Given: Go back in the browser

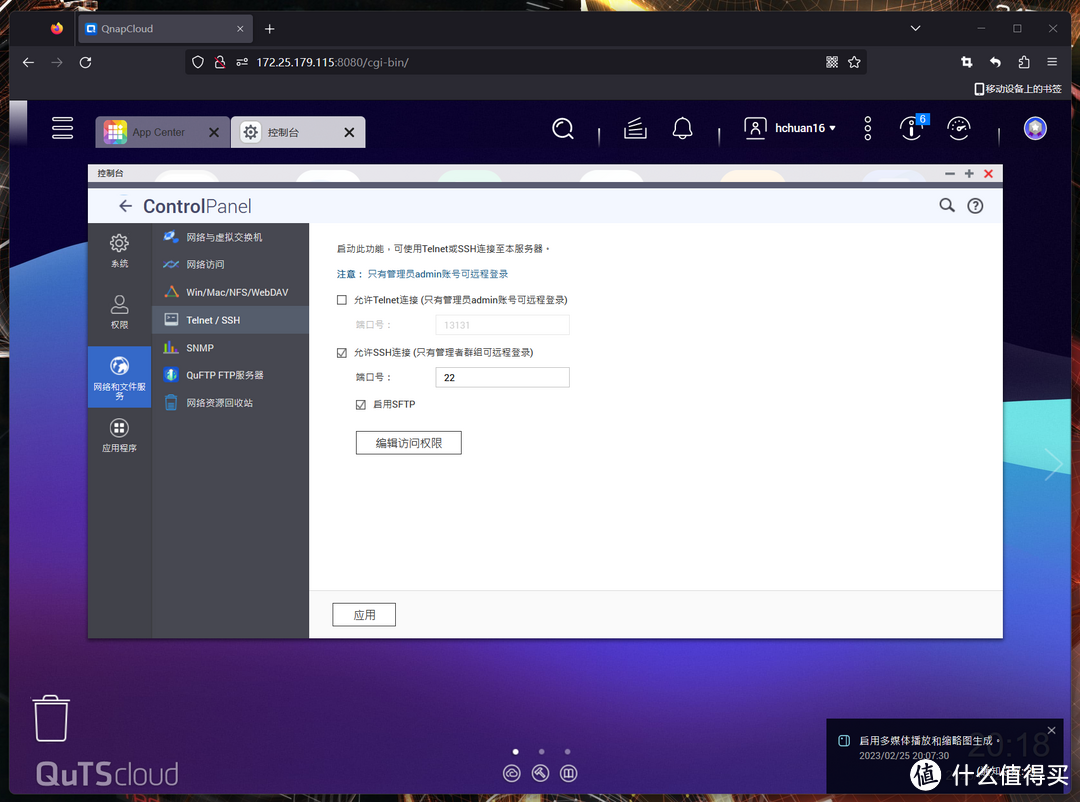Looking at the screenshot, I should (x=28, y=63).
